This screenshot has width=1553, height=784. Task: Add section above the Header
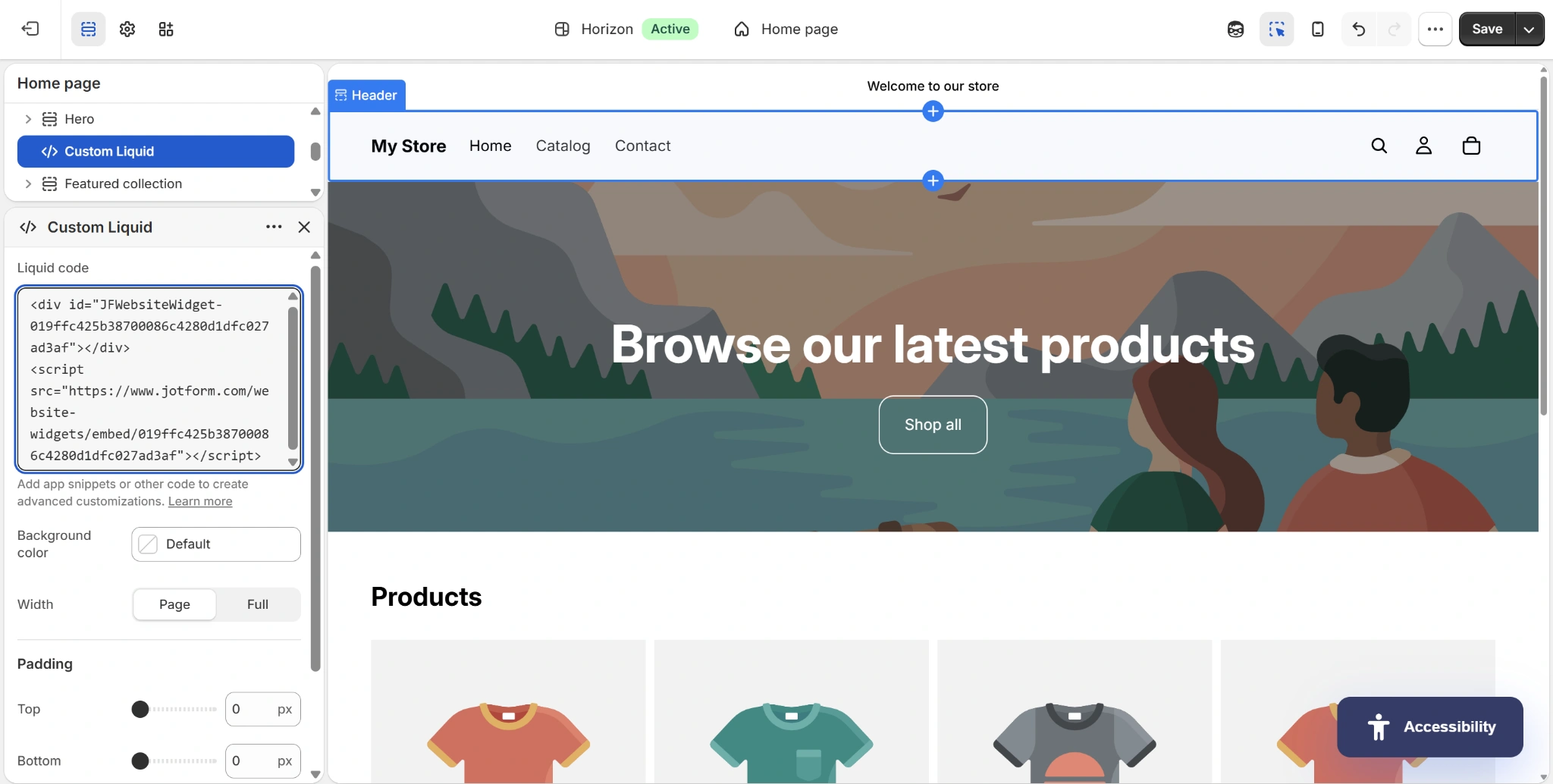tap(933, 111)
